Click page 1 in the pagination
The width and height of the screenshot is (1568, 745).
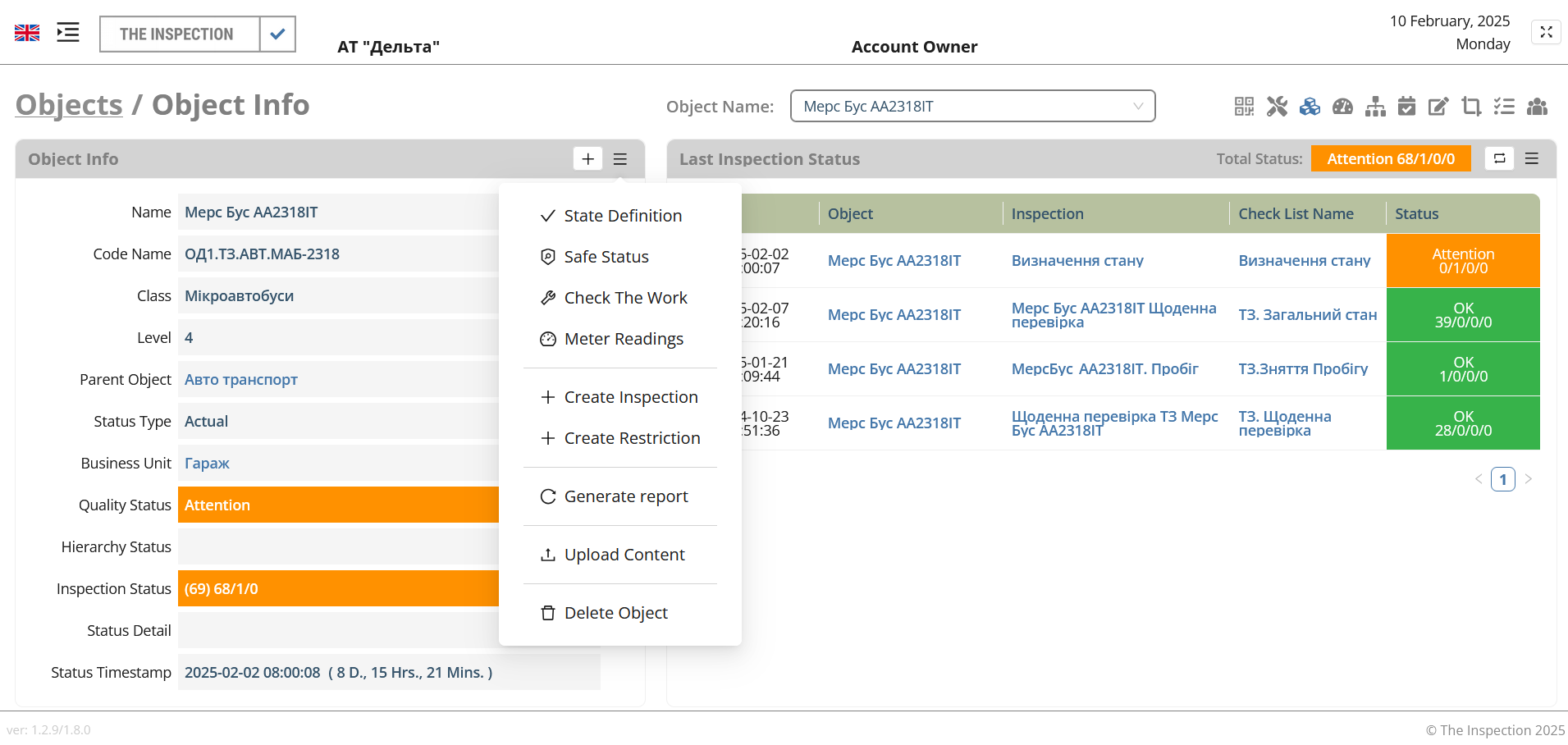1502,479
